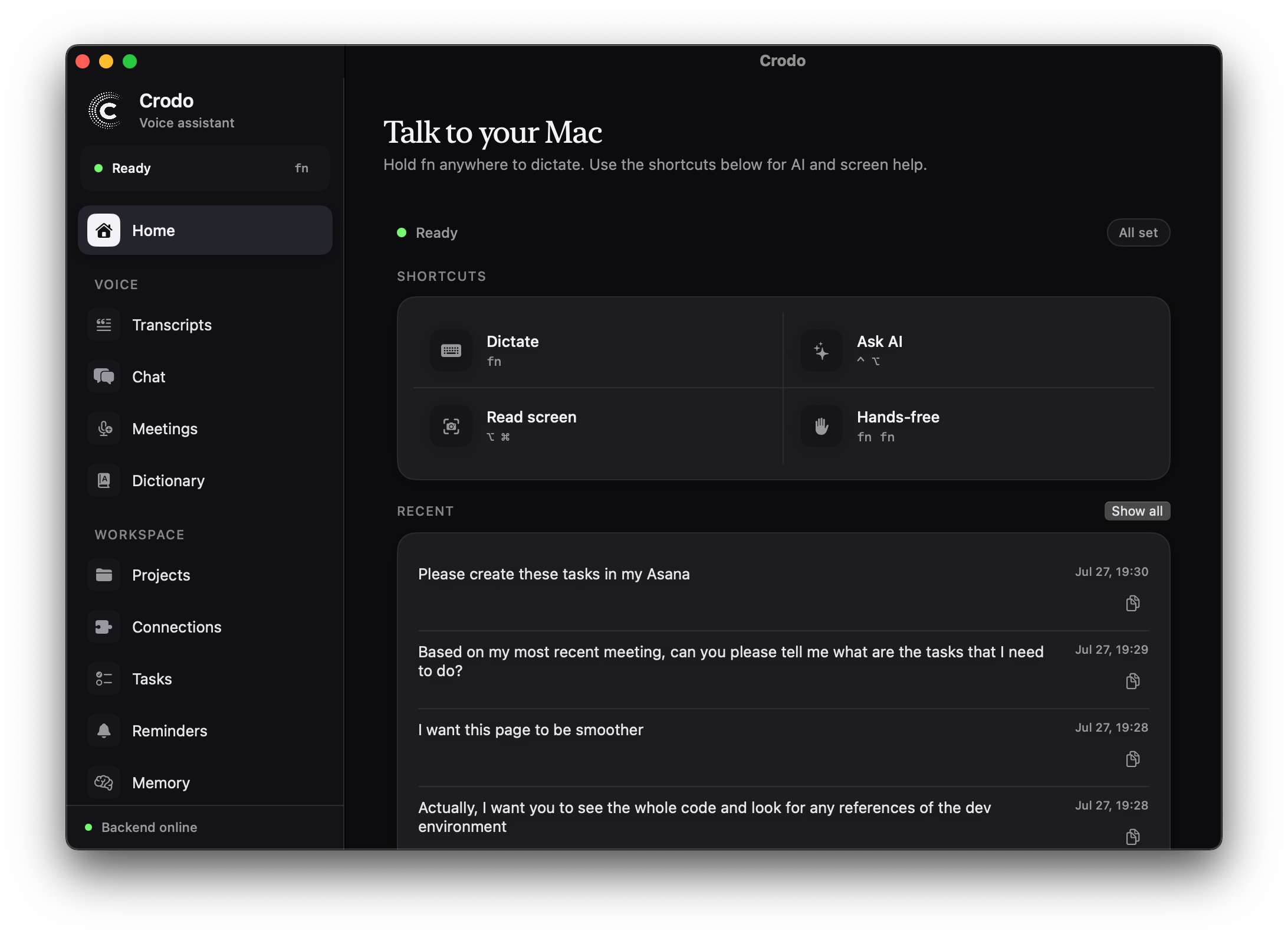Click the Hands-free shortcut title
This screenshot has height=937, width=1288.
point(898,417)
